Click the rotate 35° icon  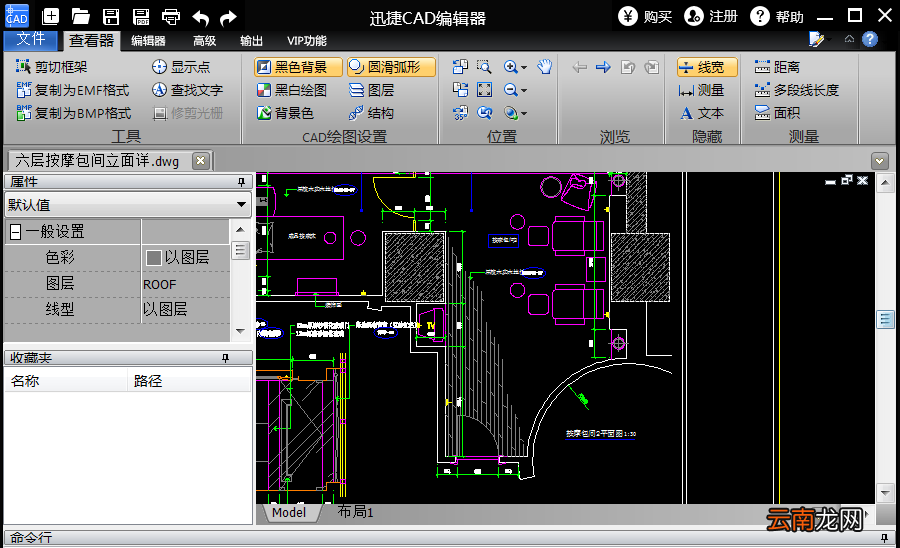(460, 113)
